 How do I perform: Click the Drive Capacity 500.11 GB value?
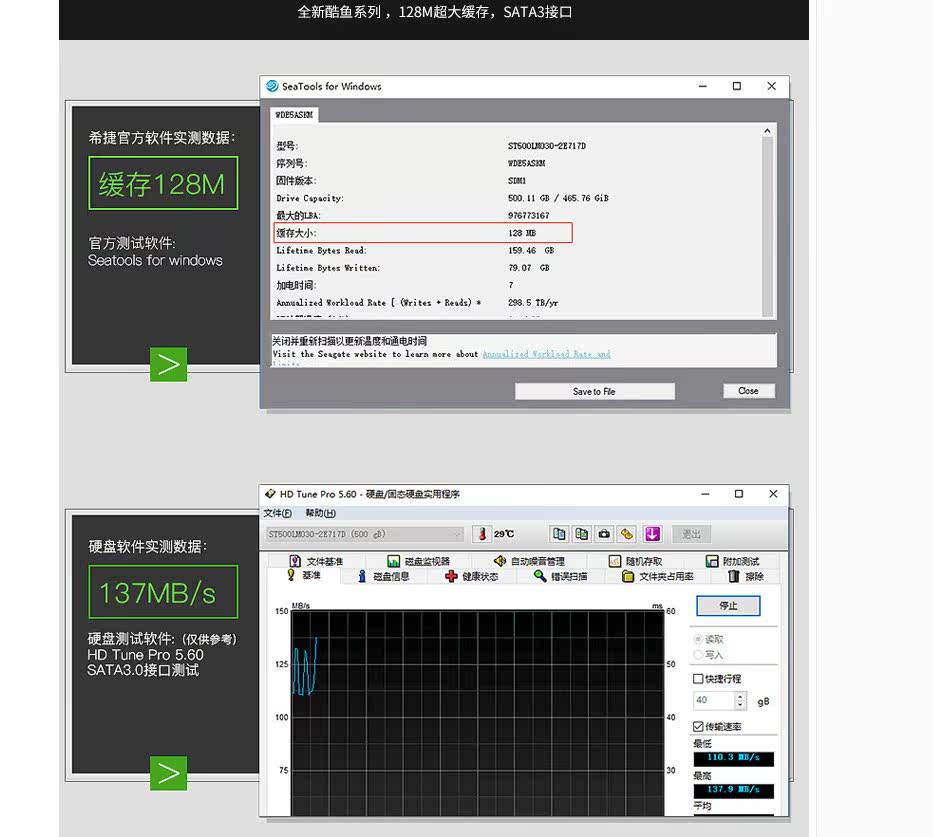tap(558, 198)
